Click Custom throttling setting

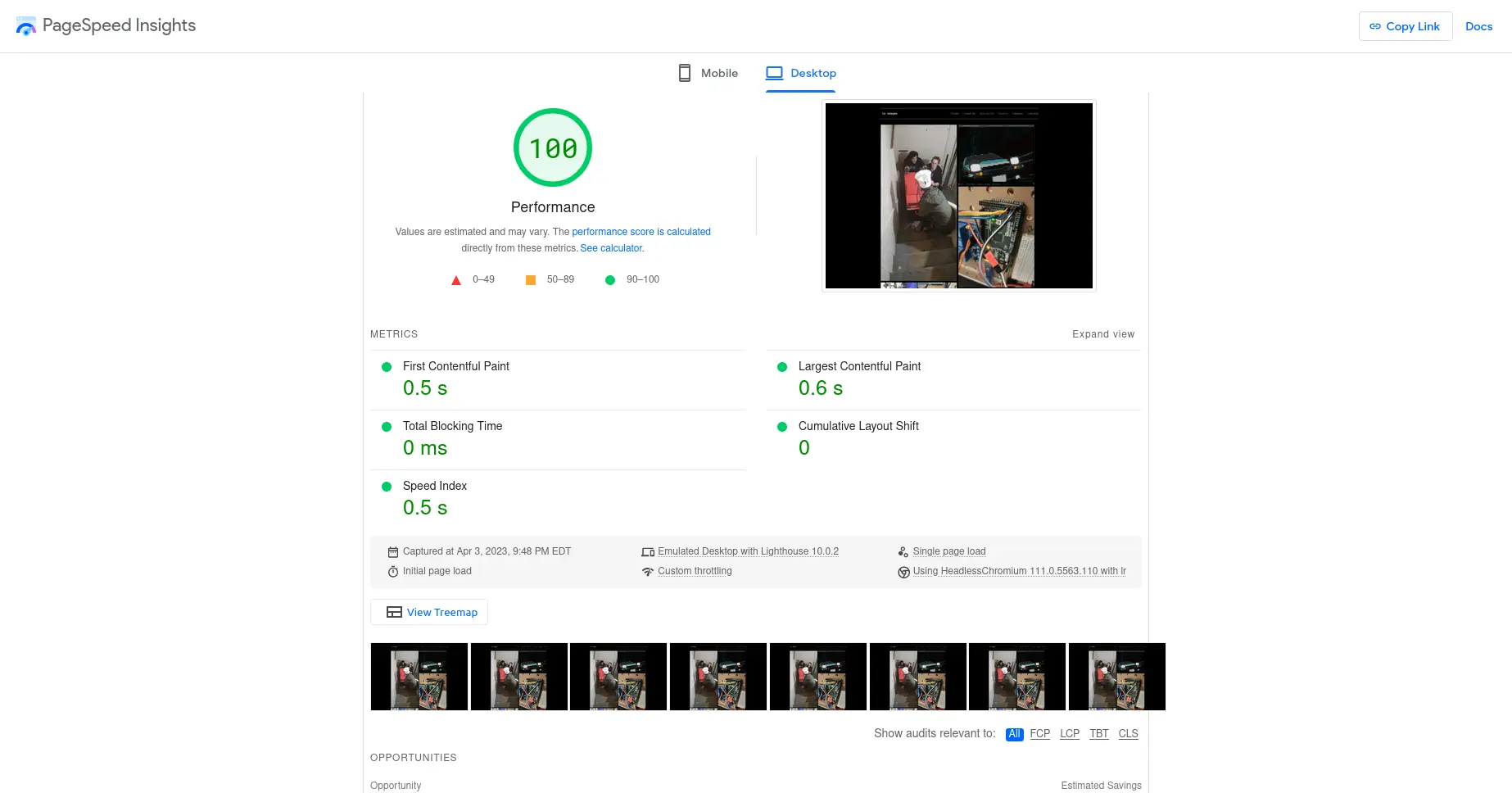click(x=695, y=571)
